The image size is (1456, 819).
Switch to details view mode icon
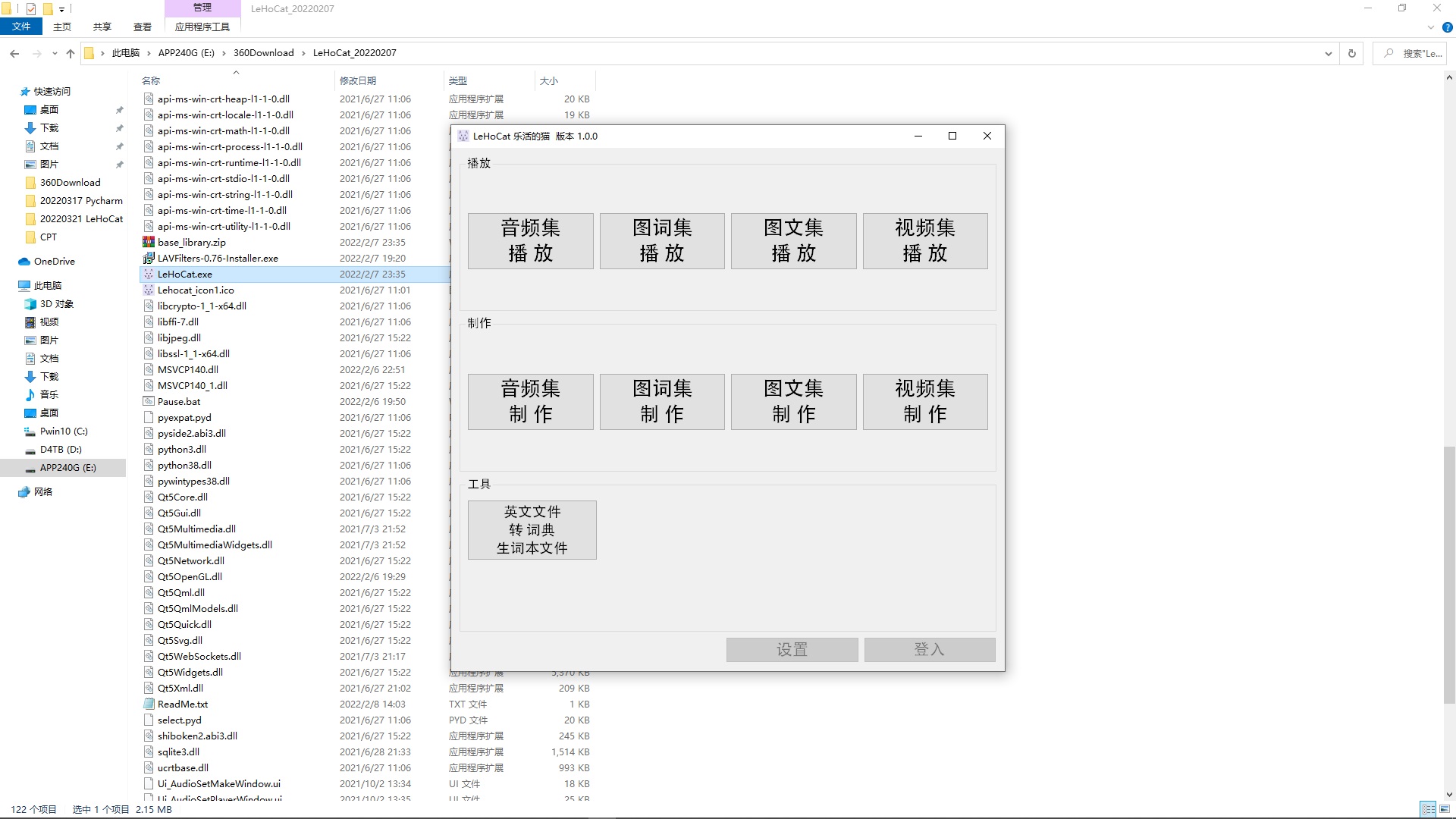[x=1428, y=809]
